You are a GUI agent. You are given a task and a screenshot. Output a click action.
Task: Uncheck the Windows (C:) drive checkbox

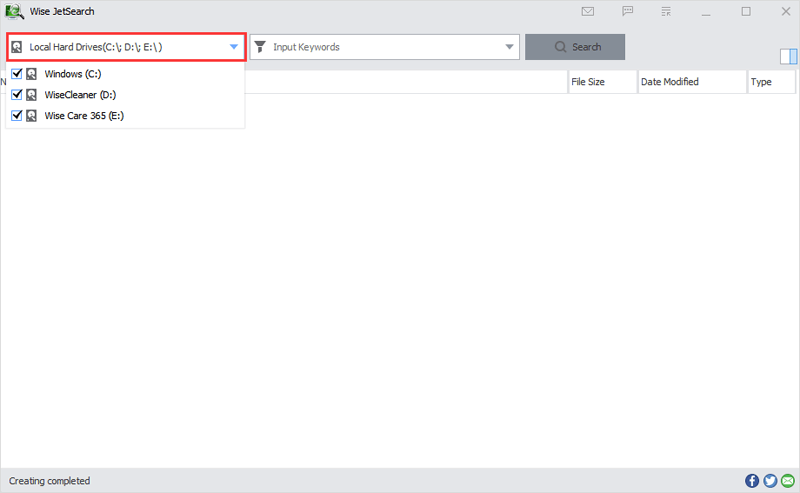(17, 74)
